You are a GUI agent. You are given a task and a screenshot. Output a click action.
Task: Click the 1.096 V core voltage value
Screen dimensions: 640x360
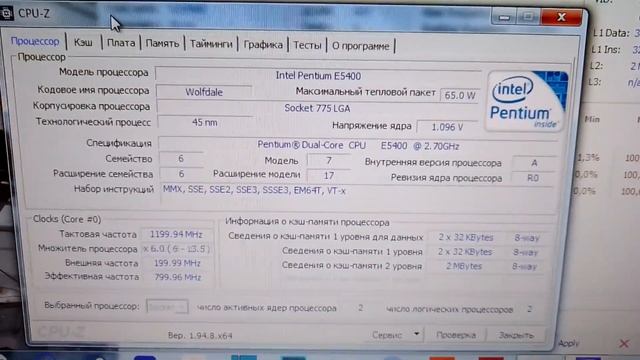pos(447,127)
